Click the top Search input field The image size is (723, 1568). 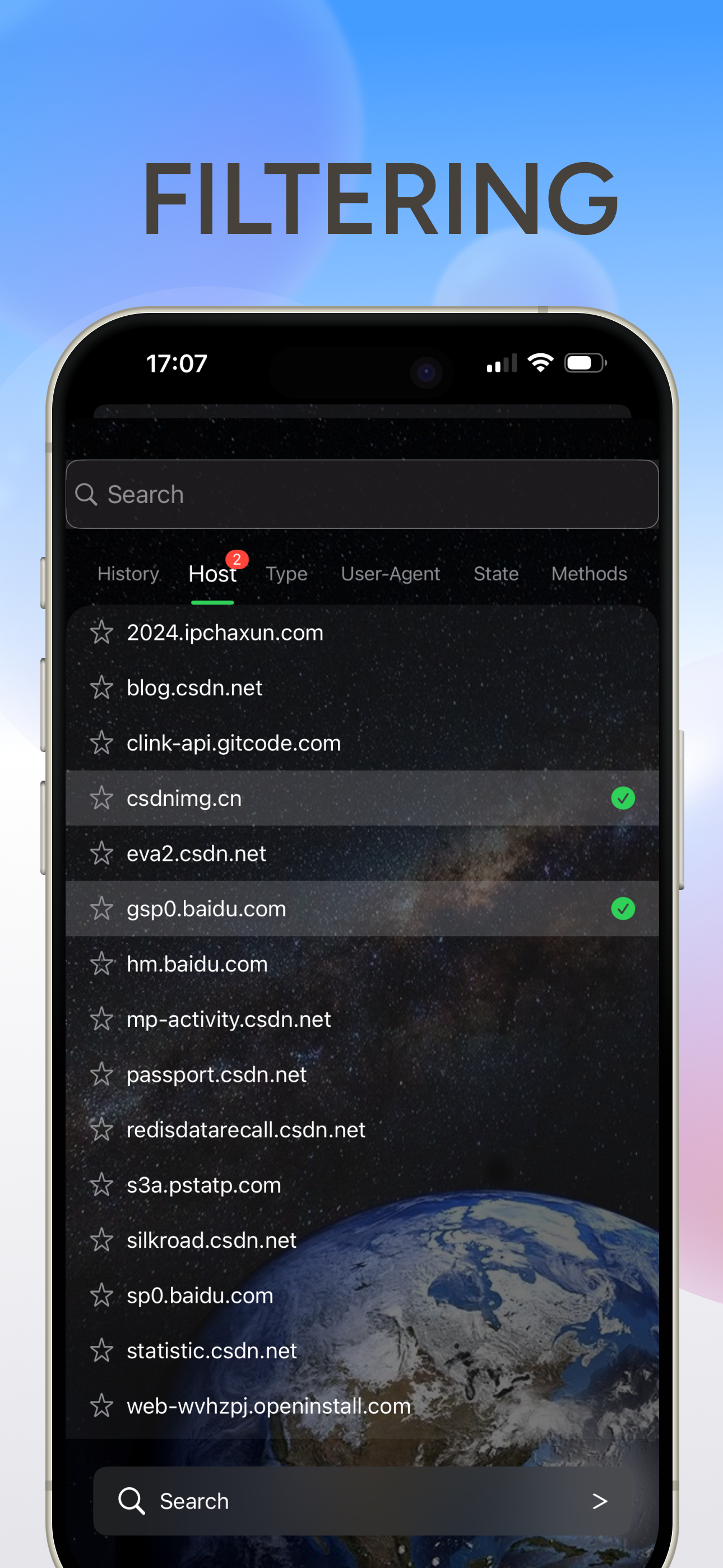(362, 494)
